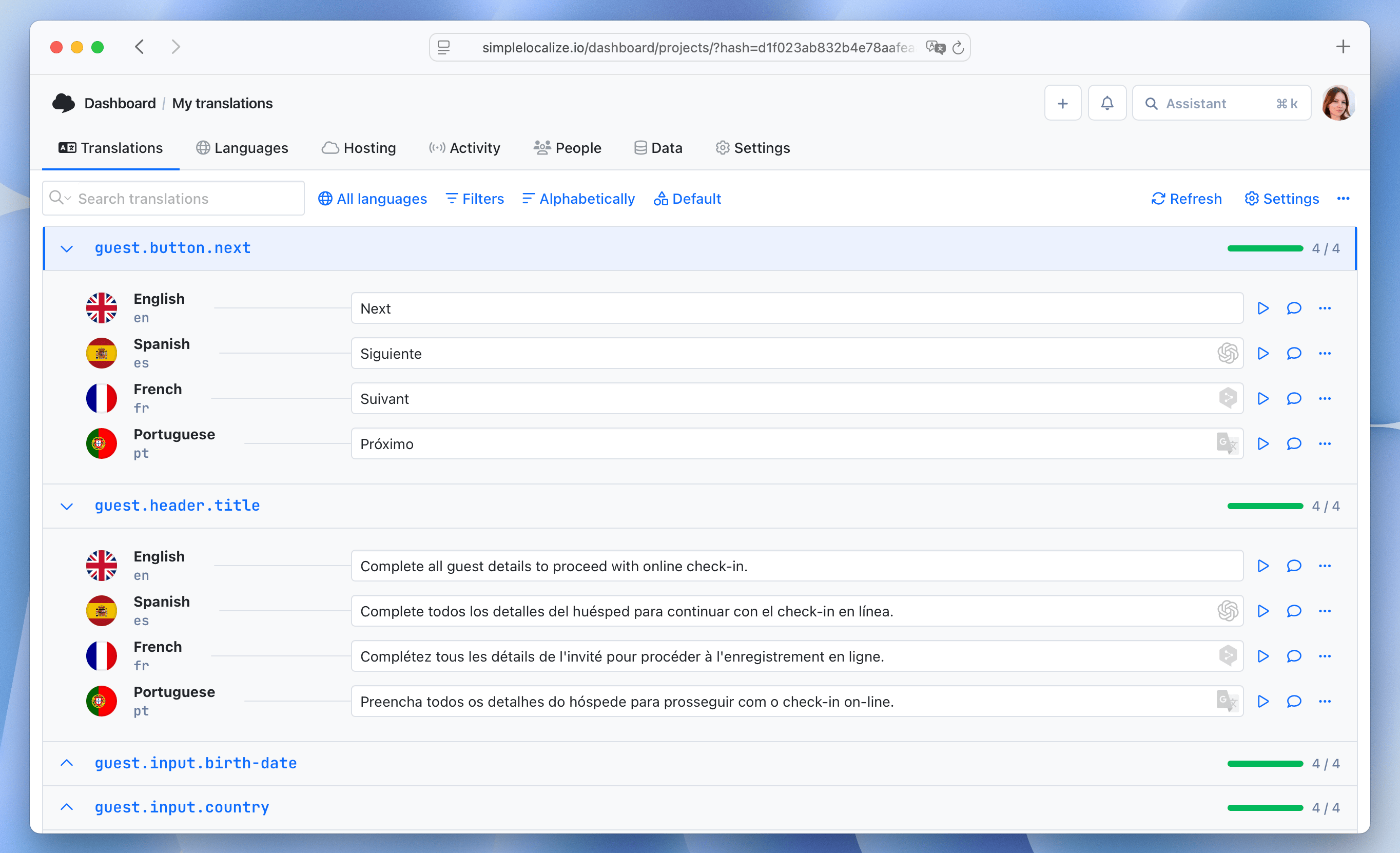Open more options for Portuguese 'Próximo'
The width and height of the screenshot is (1400, 853).
coord(1325,443)
